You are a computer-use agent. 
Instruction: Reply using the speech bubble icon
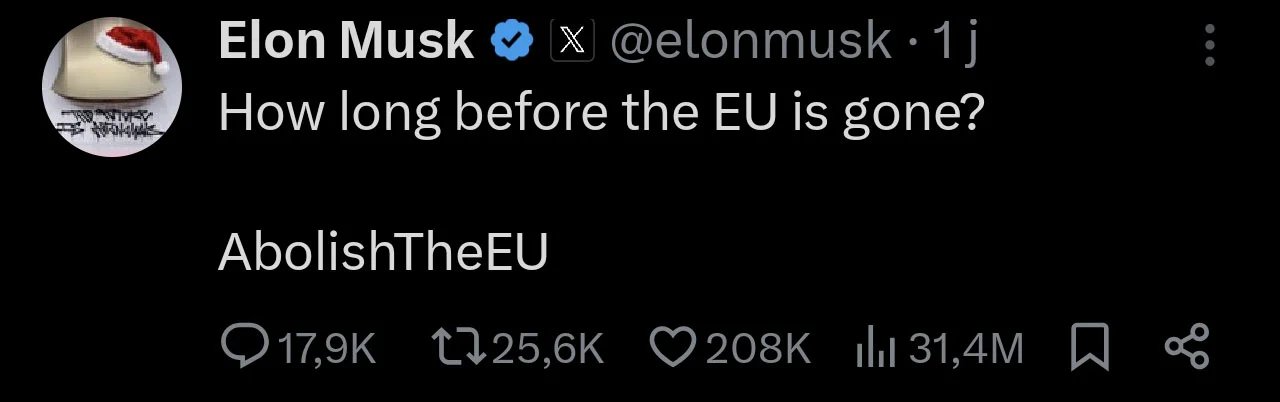240,347
